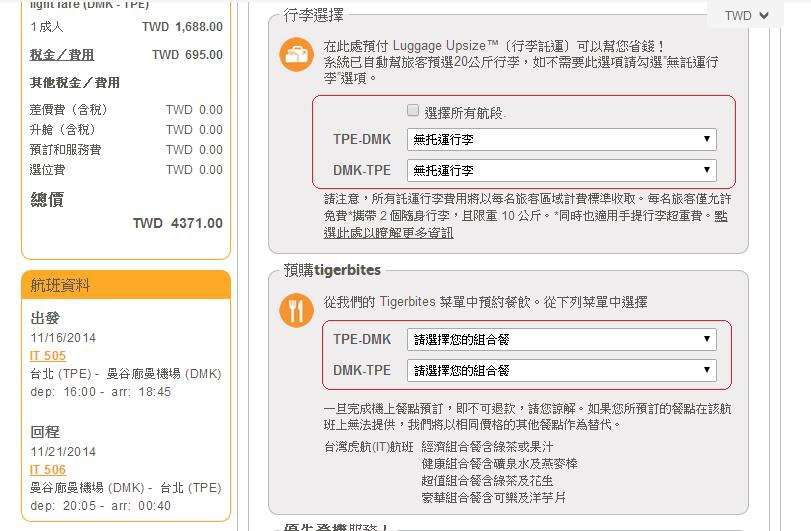
Task: Tick the 選擇所有航段 checkbox
Action: (x=413, y=110)
